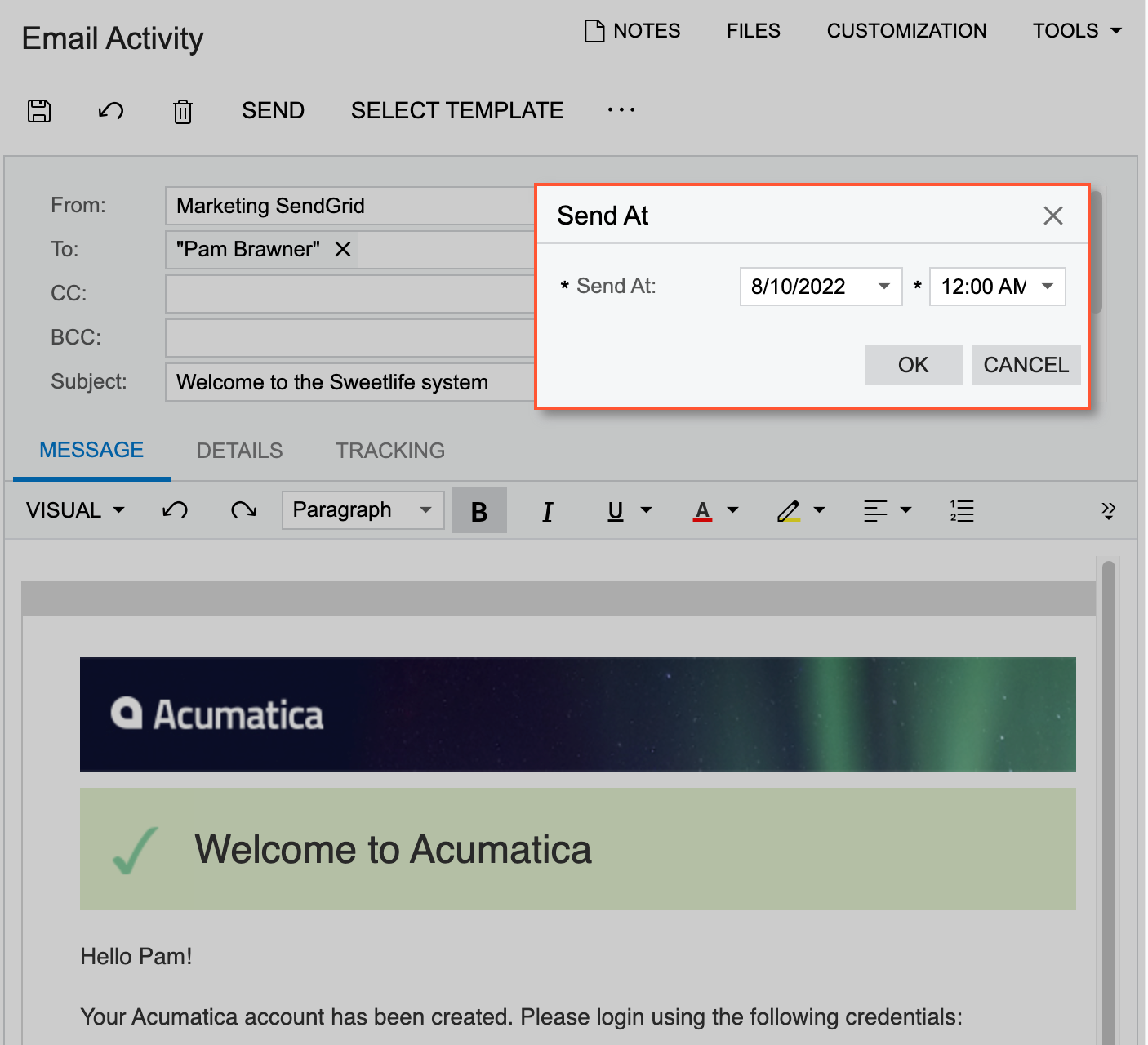Open the TOOLS menu

[x=1076, y=30]
